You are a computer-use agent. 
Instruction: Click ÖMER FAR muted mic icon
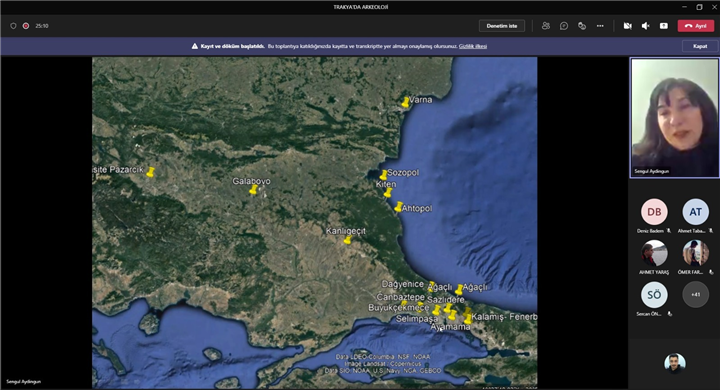(711, 272)
